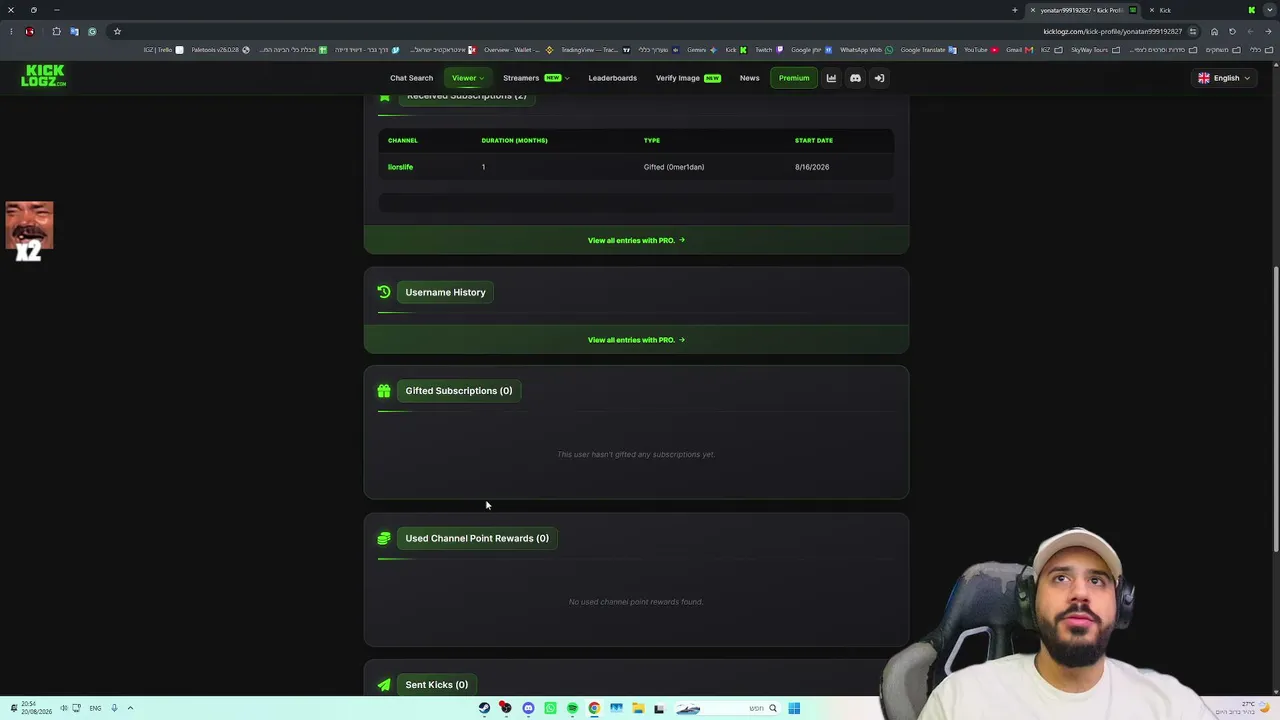This screenshot has width=1280, height=720.
Task: Click the Username History clock icon
Action: click(x=384, y=292)
